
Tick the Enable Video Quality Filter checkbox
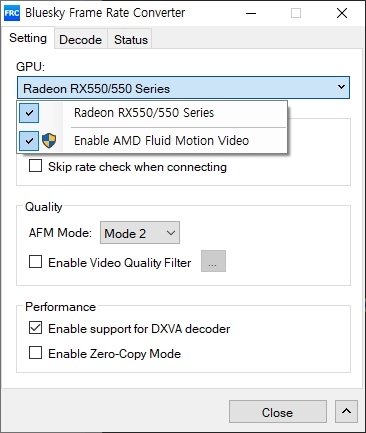(36, 262)
